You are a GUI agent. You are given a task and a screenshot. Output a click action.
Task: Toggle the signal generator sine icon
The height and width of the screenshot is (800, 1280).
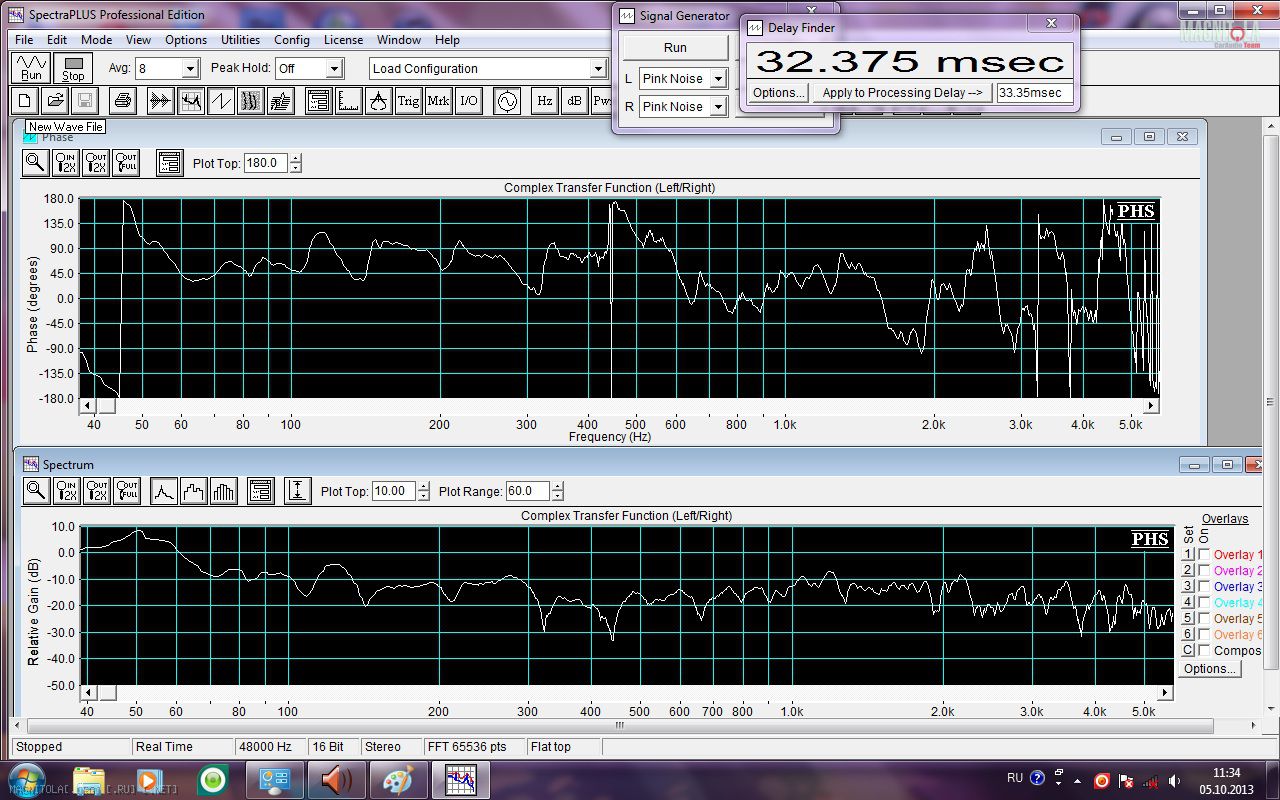(507, 101)
